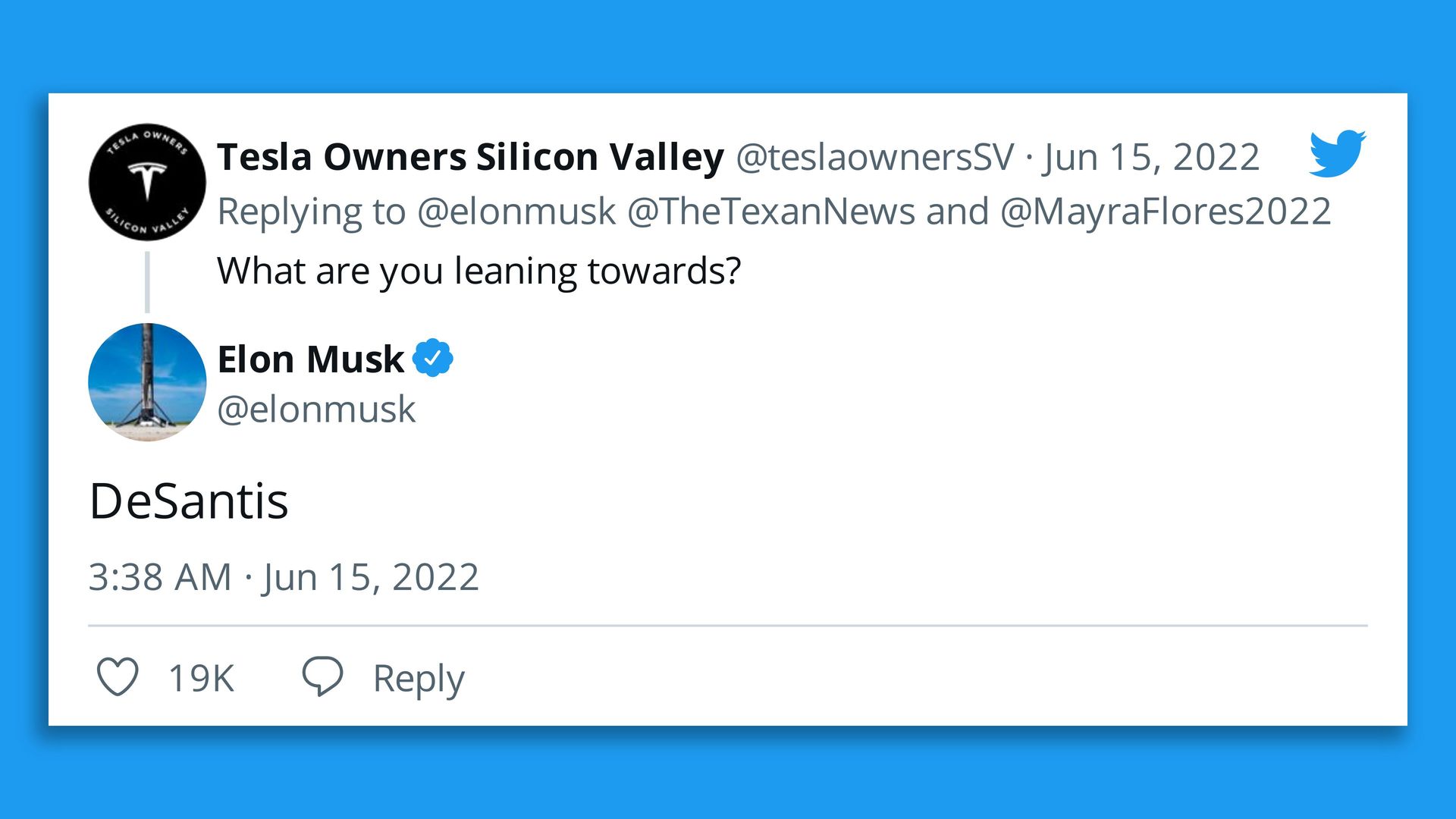Open Elon Musk's rocket profile picture
Viewport: 1456px width, 819px height.
point(147,381)
